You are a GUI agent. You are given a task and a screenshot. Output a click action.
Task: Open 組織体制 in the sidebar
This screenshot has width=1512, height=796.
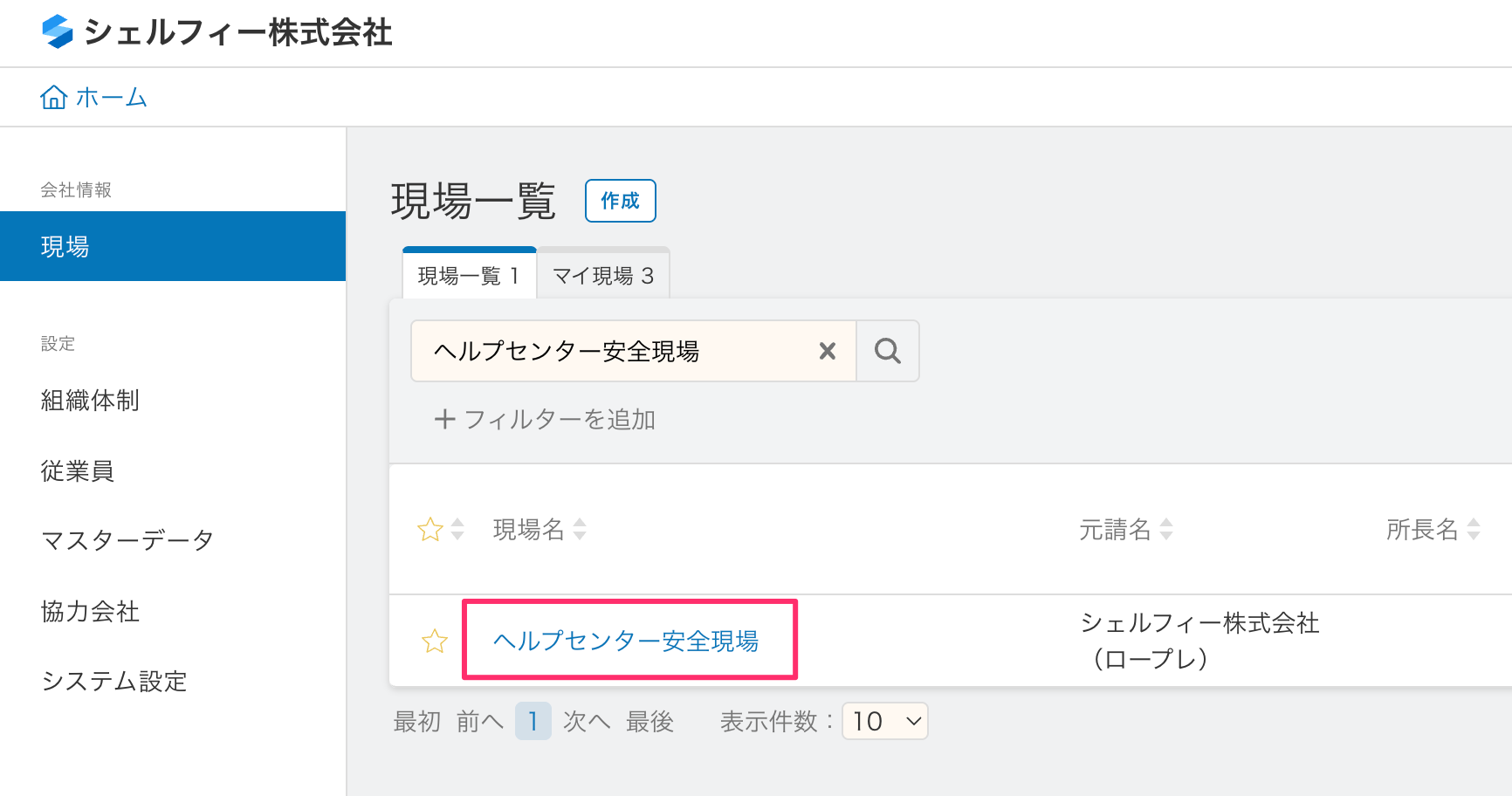click(90, 401)
